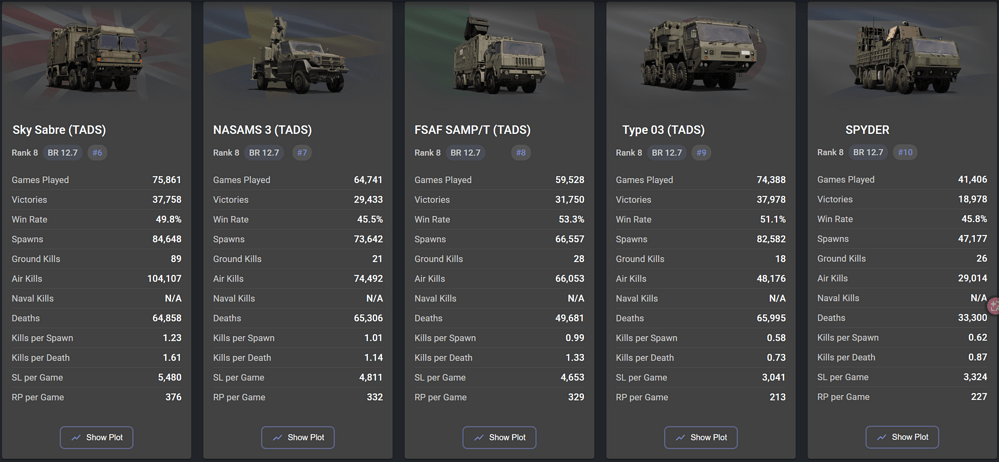This screenshot has height=462, width=999.
Task: Click the FSAF SAMP/T vehicle thumbnail
Action: pyautogui.click(x=499, y=60)
